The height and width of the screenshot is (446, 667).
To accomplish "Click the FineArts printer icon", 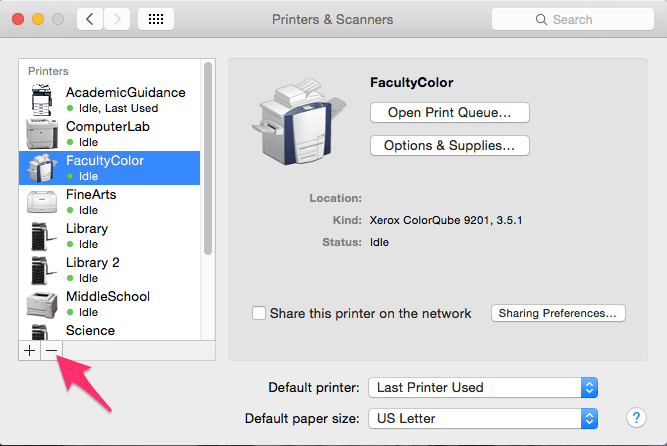I will tap(42, 202).
